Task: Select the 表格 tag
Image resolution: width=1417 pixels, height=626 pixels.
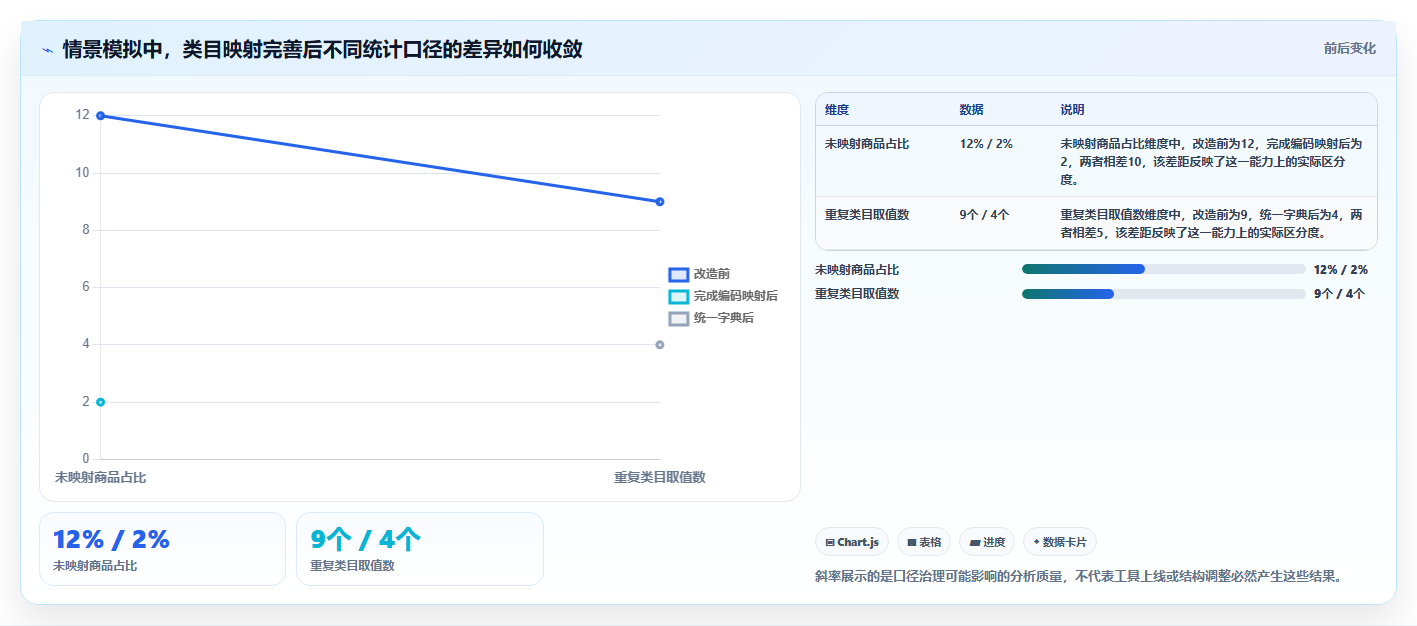Action: tap(924, 542)
